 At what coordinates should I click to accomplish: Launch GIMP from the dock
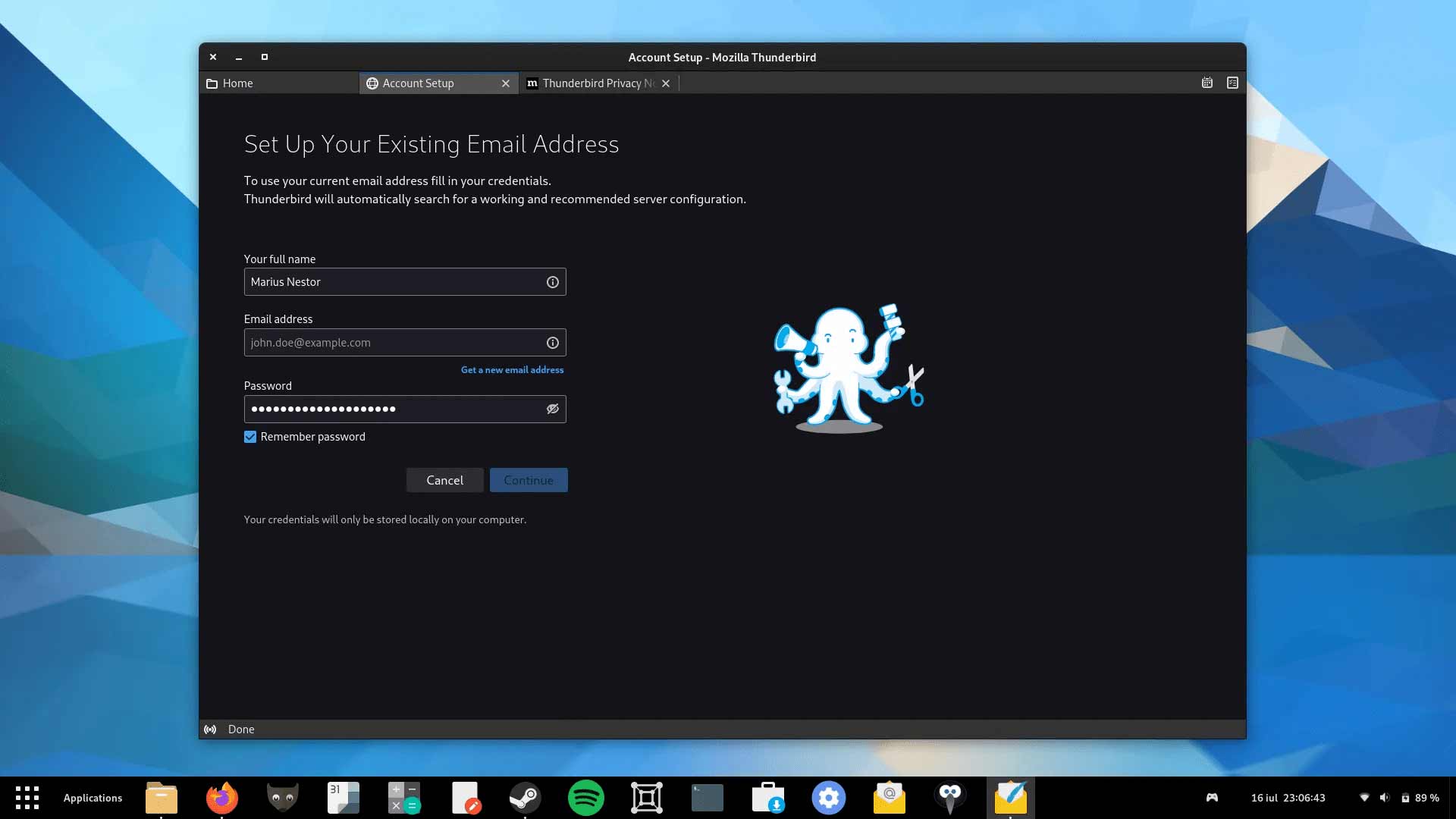click(x=283, y=798)
